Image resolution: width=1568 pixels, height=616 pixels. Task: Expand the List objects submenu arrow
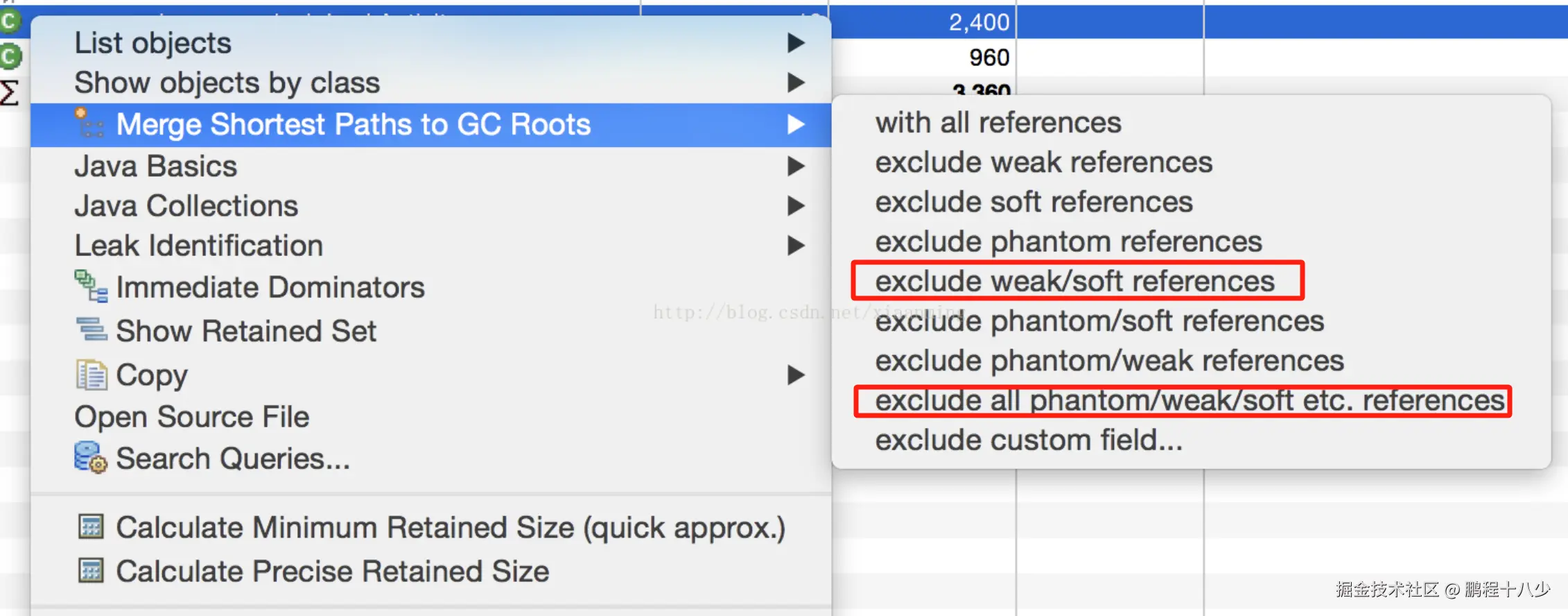pyautogui.click(x=796, y=43)
